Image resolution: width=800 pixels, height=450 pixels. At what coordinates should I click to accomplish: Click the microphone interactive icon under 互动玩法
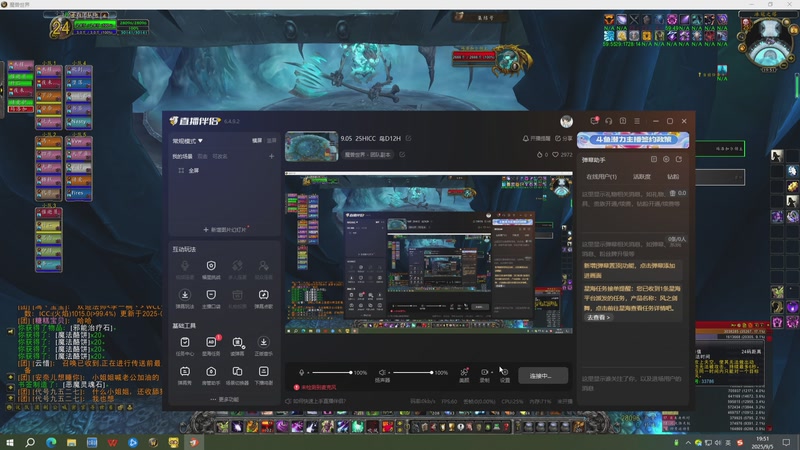[x=185, y=269]
